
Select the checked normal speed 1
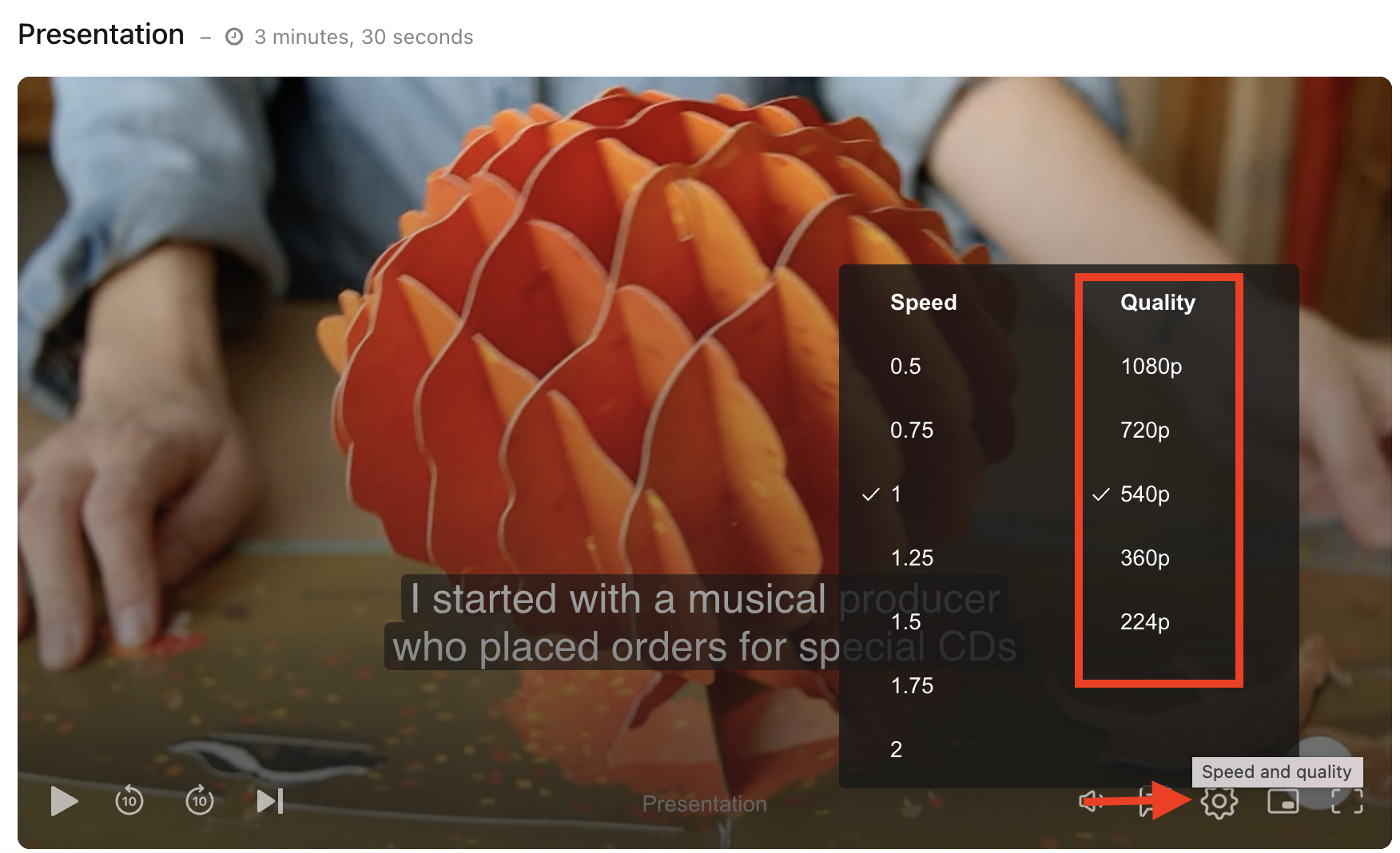pyautogui.click(x=896, y=494)
